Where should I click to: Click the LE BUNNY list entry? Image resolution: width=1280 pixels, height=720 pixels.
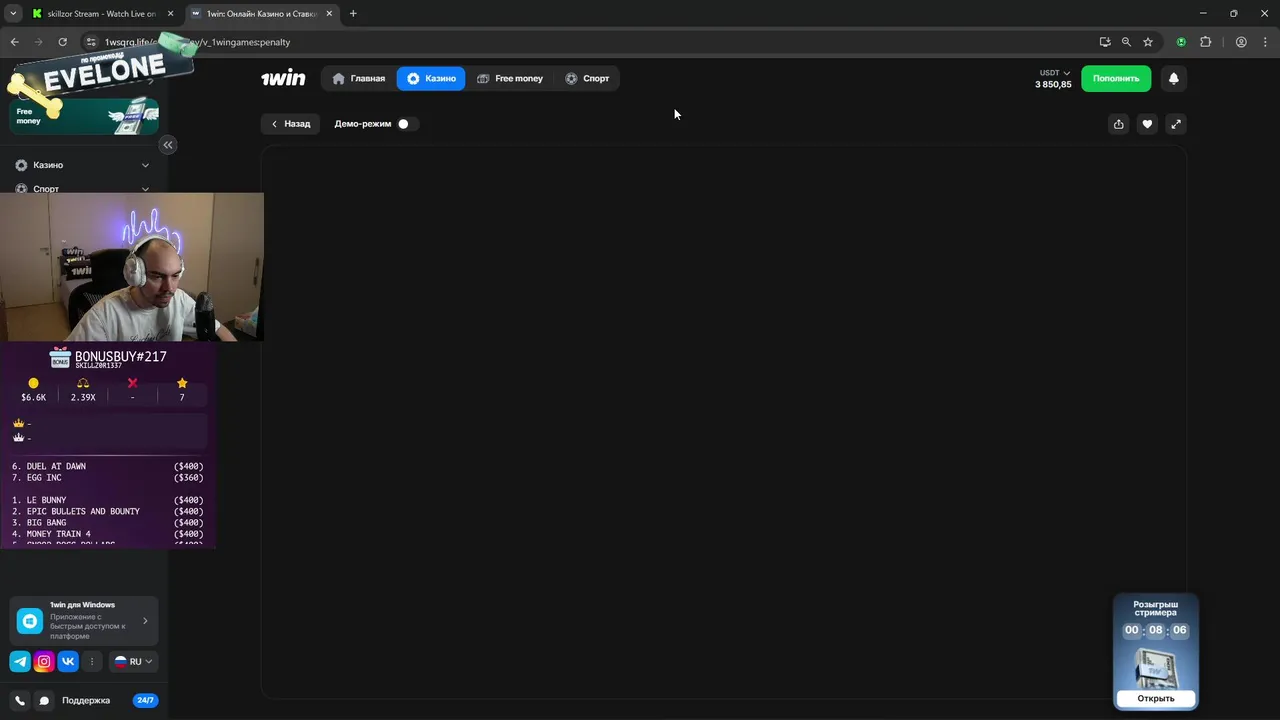click(x=107, y=500)
